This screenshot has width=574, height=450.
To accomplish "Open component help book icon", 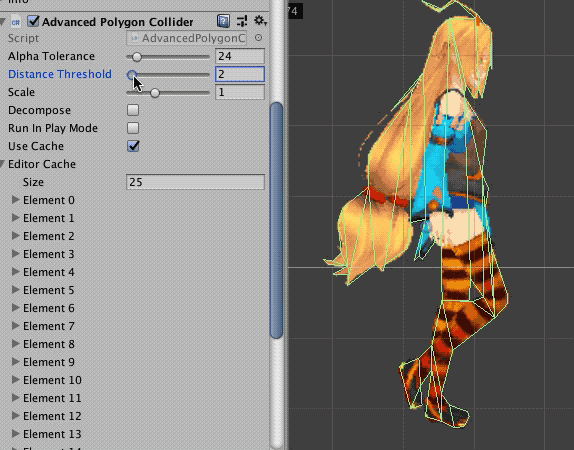I will [223, 21].
